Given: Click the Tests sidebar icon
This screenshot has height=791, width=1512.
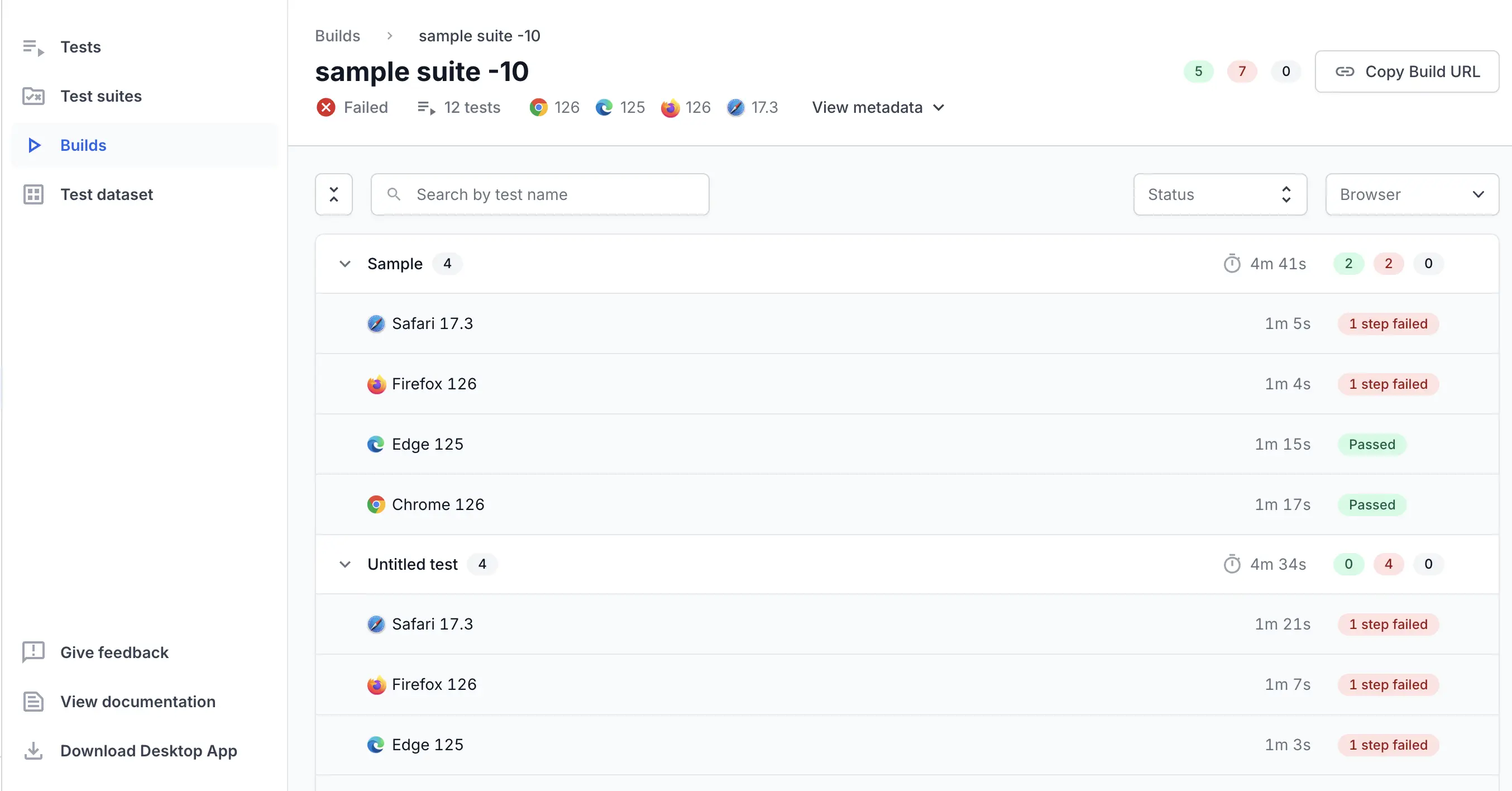Looking at the screenshot, I should tap(33, 47).
